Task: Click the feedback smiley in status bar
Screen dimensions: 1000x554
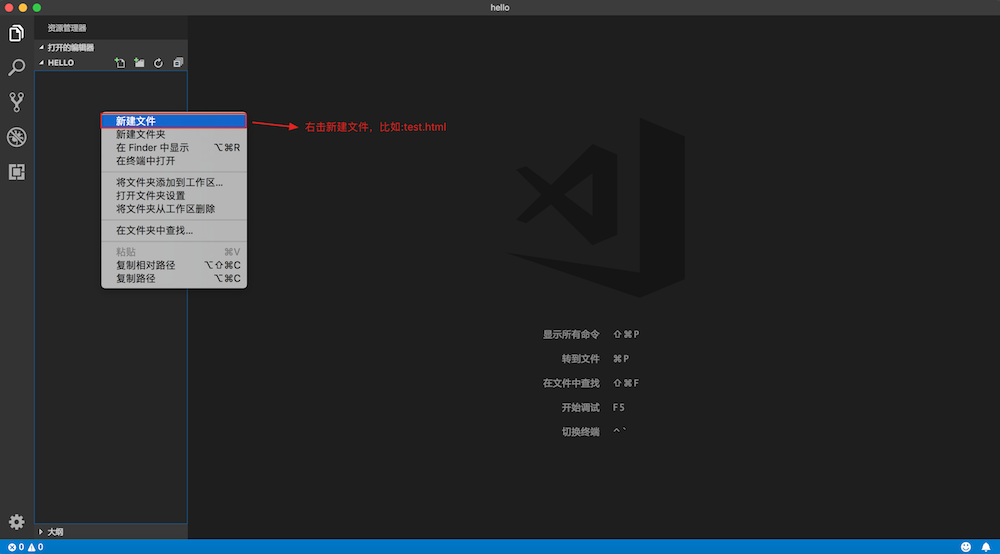Action: [966, 547]
